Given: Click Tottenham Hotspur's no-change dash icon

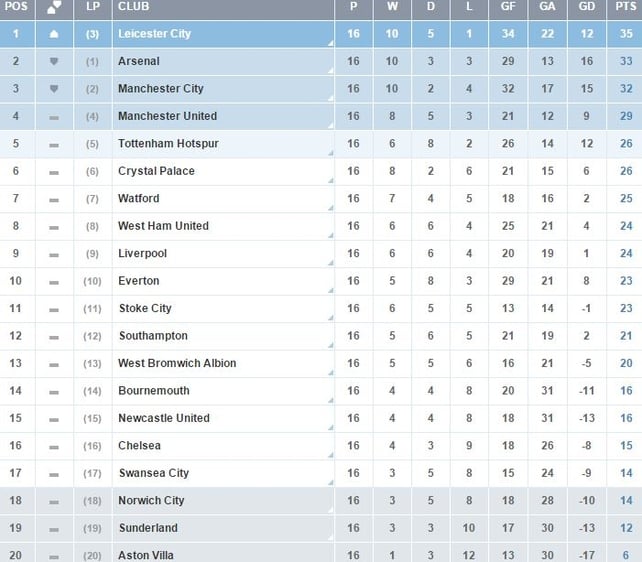Looking at the screenshot, I should pos(54,144).
